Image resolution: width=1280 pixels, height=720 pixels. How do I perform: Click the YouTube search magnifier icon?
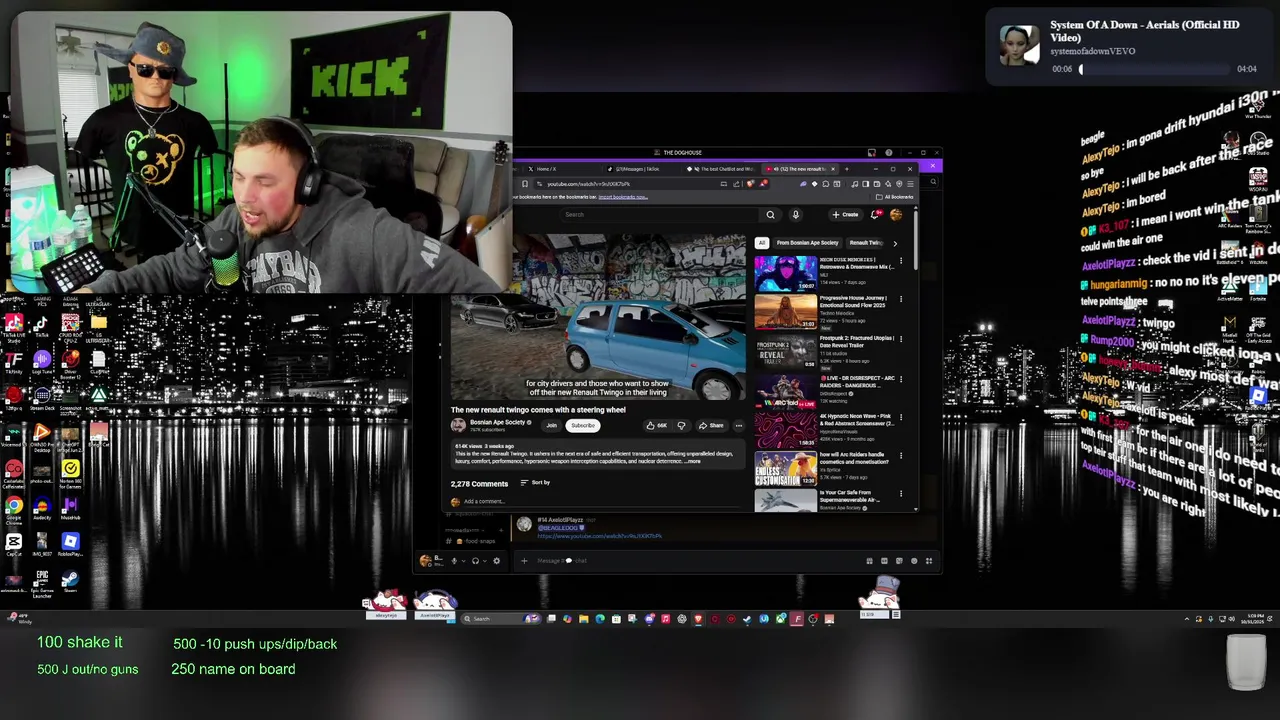point(771,215)
